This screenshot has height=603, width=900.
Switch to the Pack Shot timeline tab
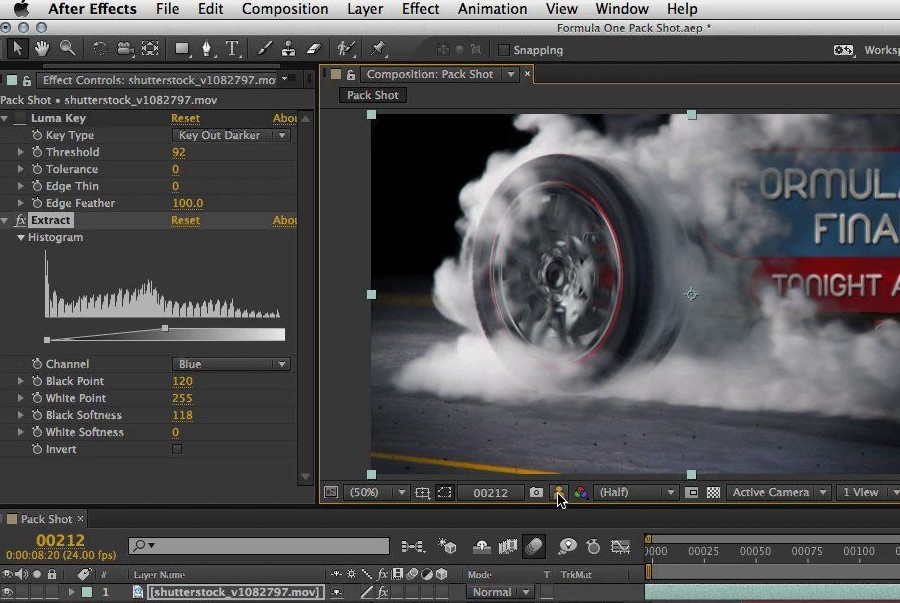tap(46, 519)
